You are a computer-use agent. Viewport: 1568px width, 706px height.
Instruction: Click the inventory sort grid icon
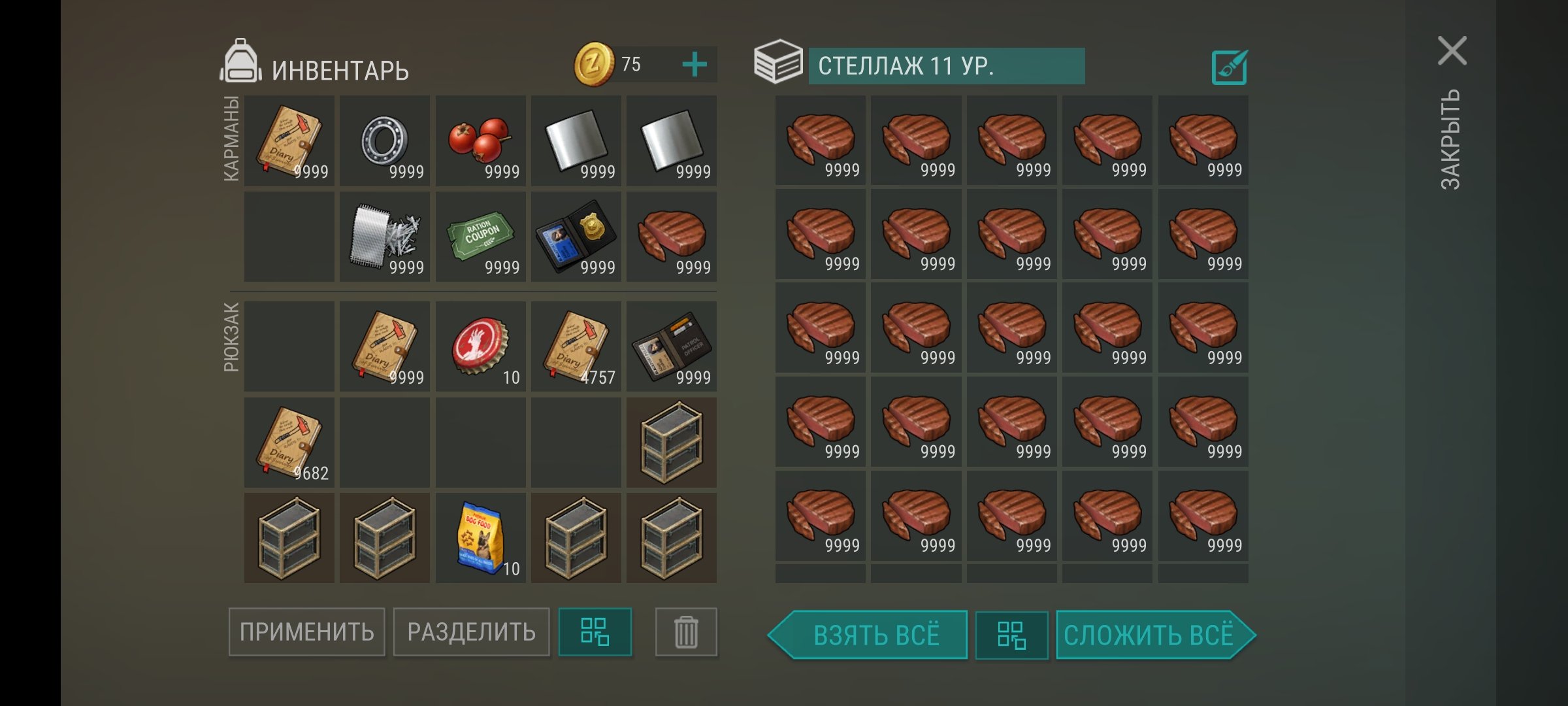(x=595, y=632)
